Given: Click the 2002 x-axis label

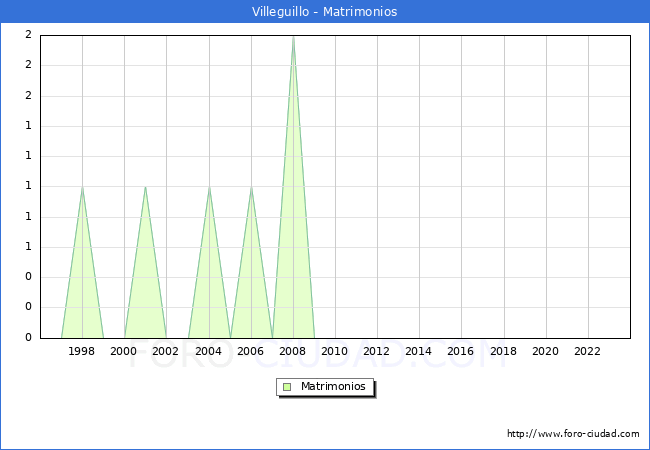Looking at the screenshot, I should [x=165, y=351].
